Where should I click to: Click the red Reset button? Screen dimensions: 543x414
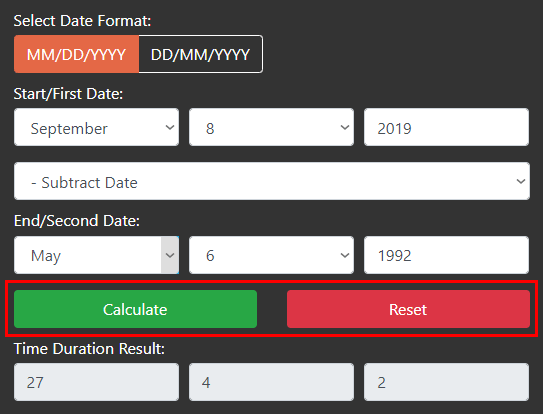pos(408,309)
